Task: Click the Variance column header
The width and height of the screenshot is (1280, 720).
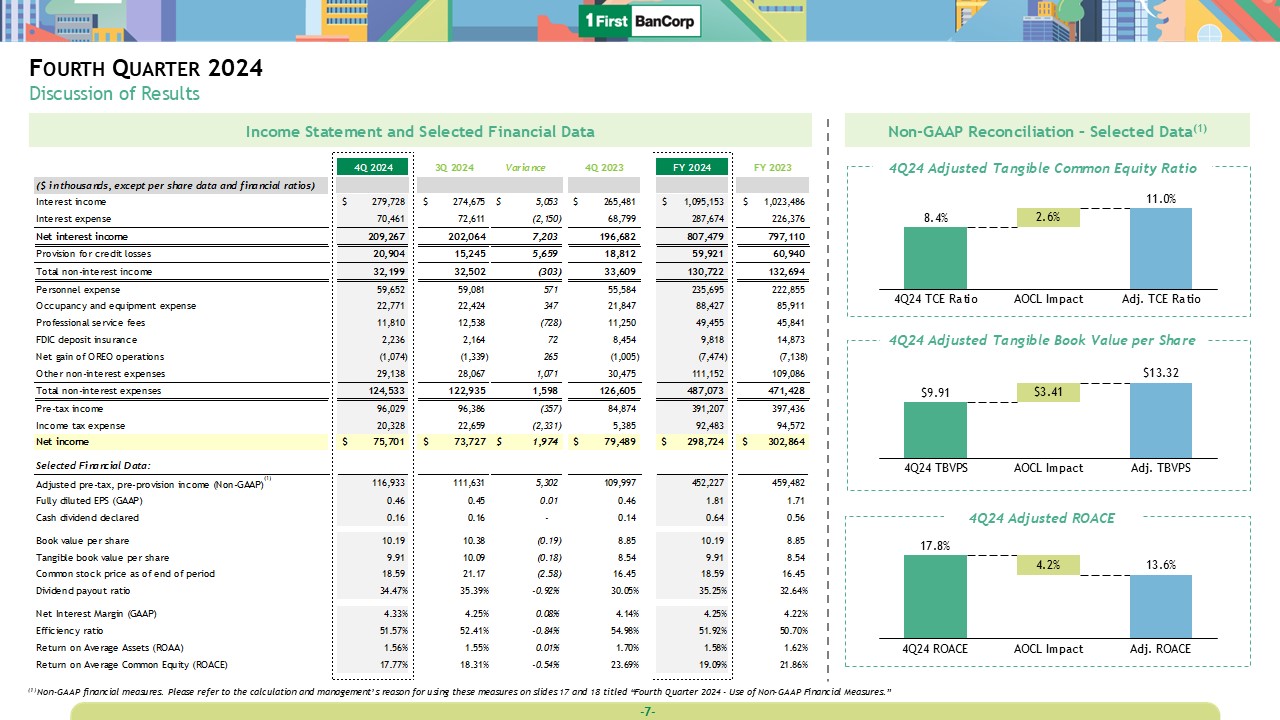Action: point(525,167)
